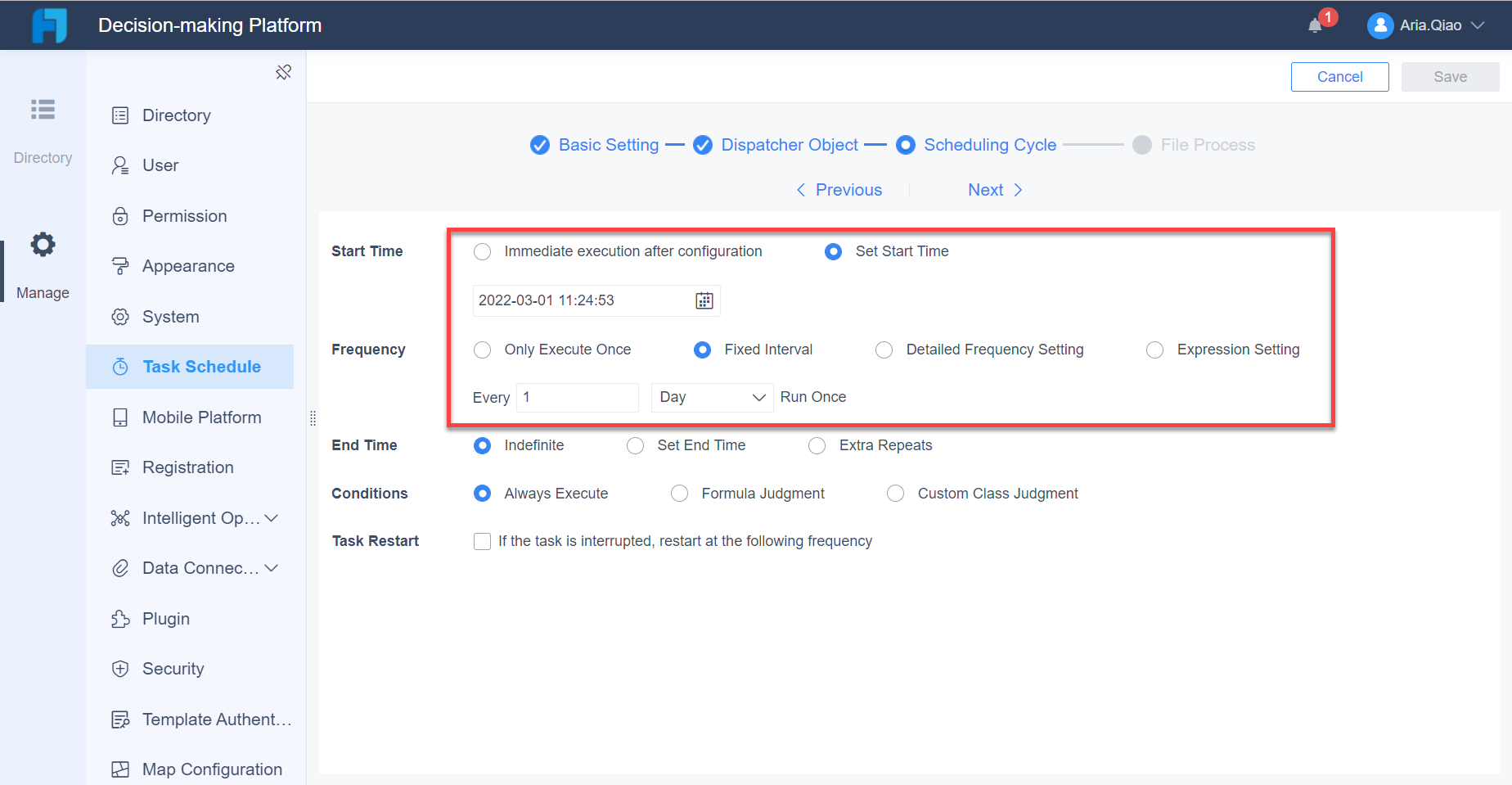The width and height of the screenshot is (1512, 785).
Task: Open the Directory section icon in sidebar
Action: [x=43, y=110]
